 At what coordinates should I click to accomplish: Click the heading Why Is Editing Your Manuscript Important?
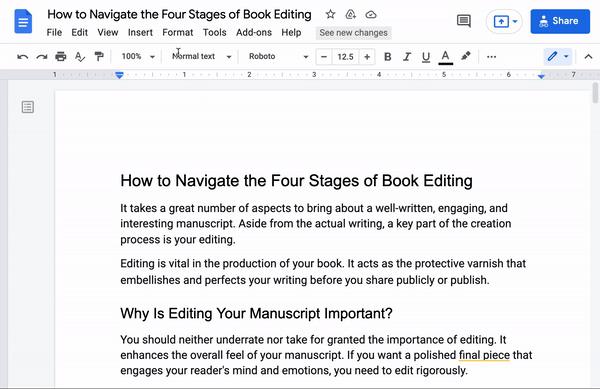[x=256, y=314]
